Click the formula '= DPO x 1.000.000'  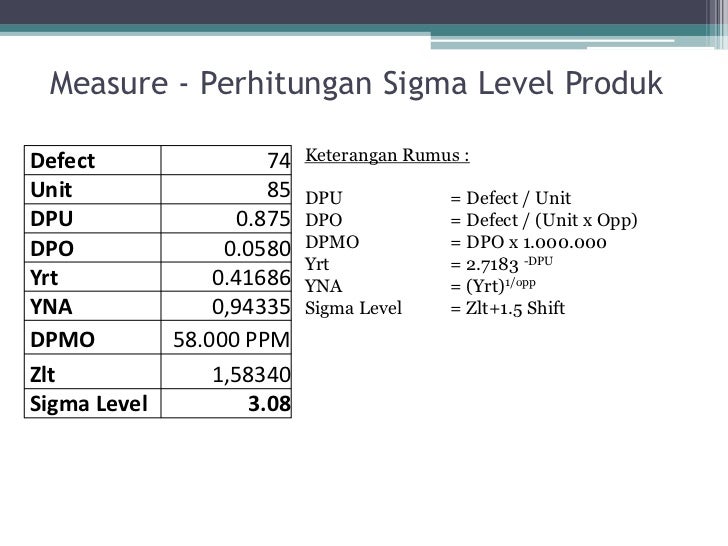528,242
